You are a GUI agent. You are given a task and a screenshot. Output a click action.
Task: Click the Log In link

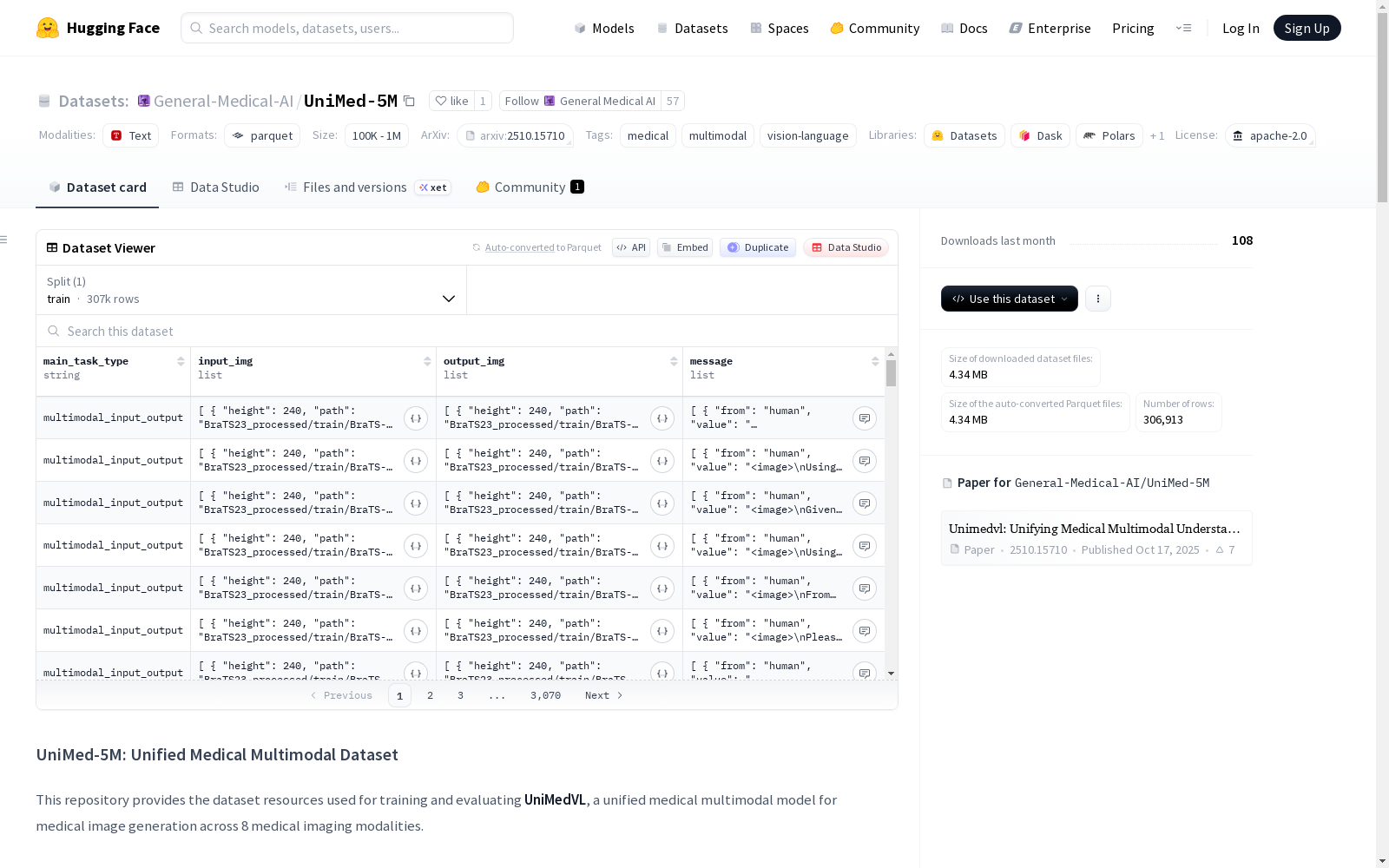(1241, 28)
